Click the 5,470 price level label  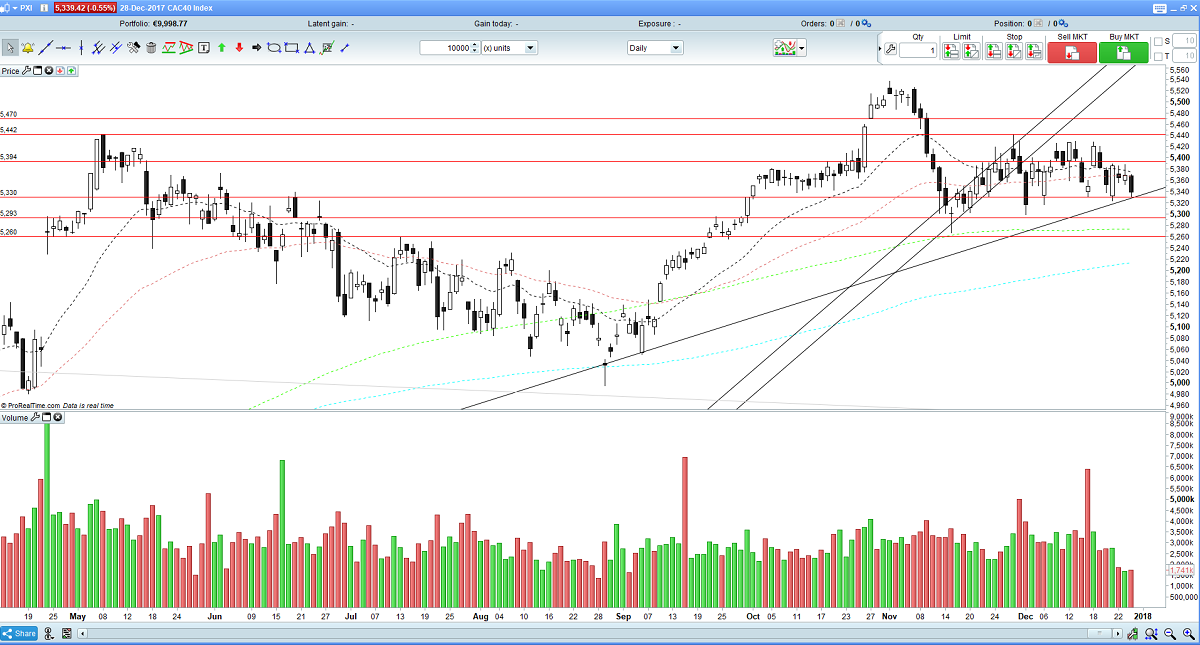tap(9, 115)
